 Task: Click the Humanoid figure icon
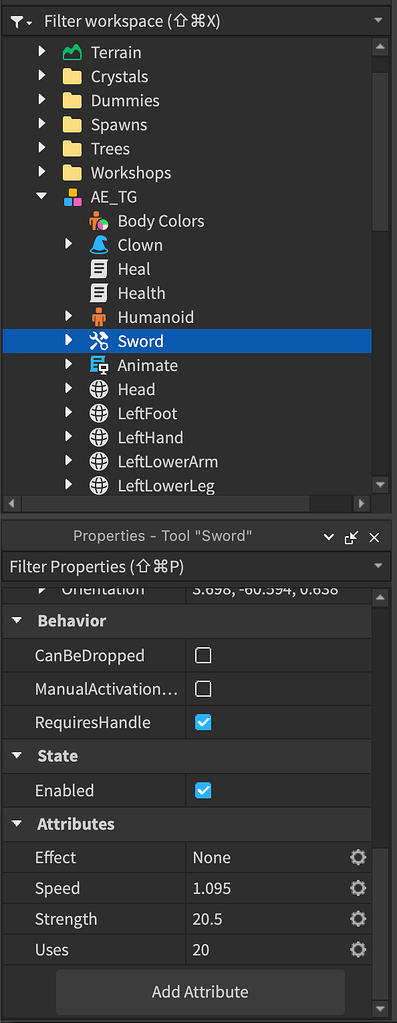tap(98, 318)
